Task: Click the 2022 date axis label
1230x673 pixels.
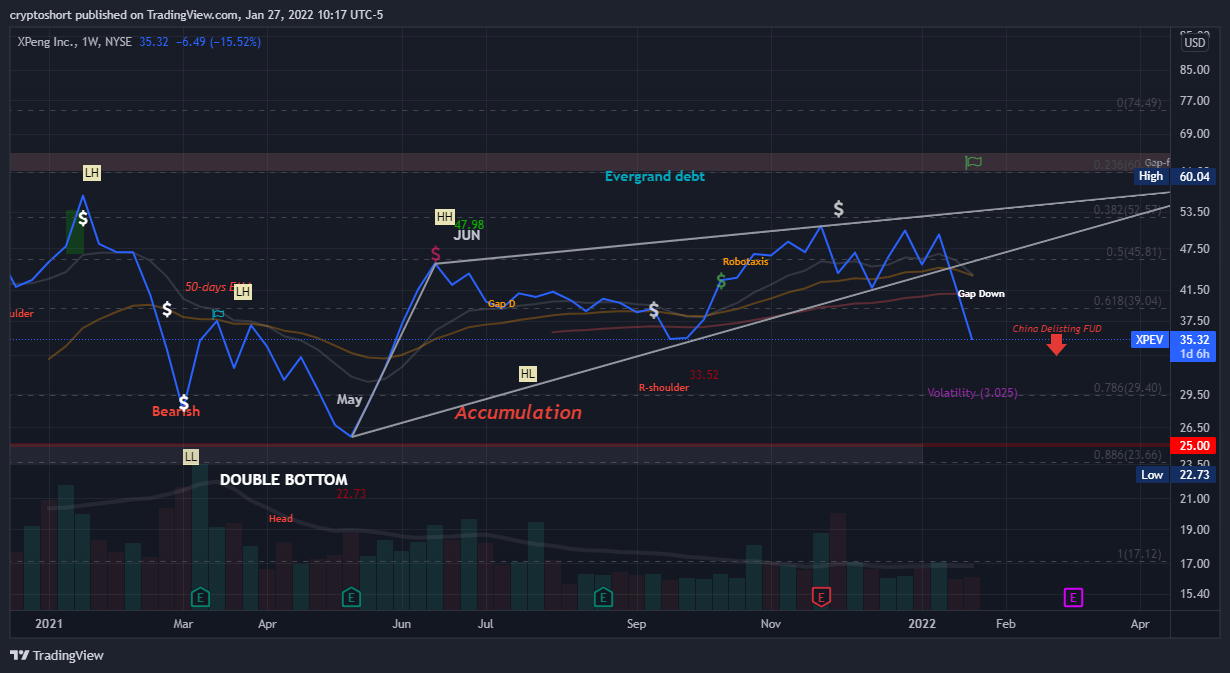Action: [x=921, y=624]
